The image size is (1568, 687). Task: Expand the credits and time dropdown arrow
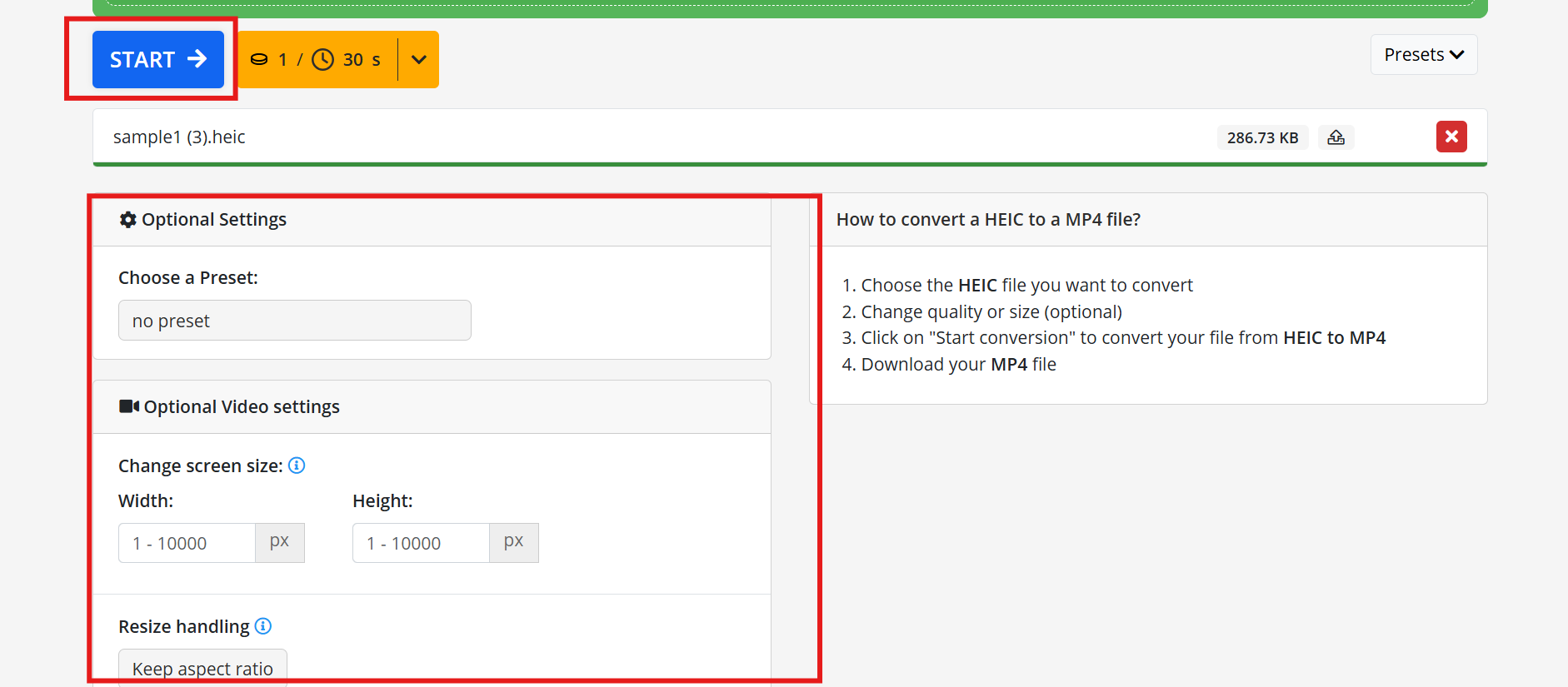[x=419, y=59]
